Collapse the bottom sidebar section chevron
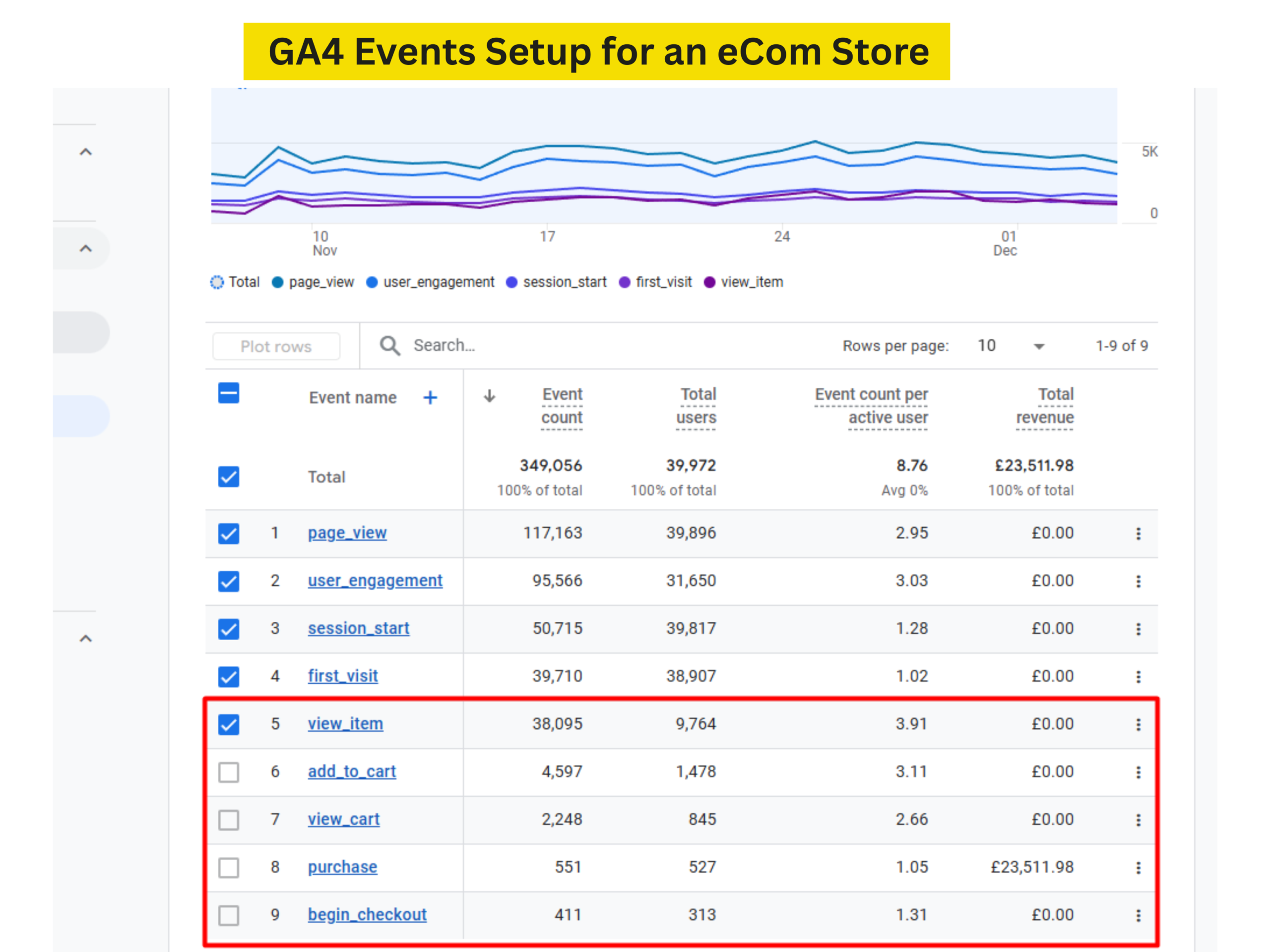Screen dimensions: 1270x952 coord(85,639)
